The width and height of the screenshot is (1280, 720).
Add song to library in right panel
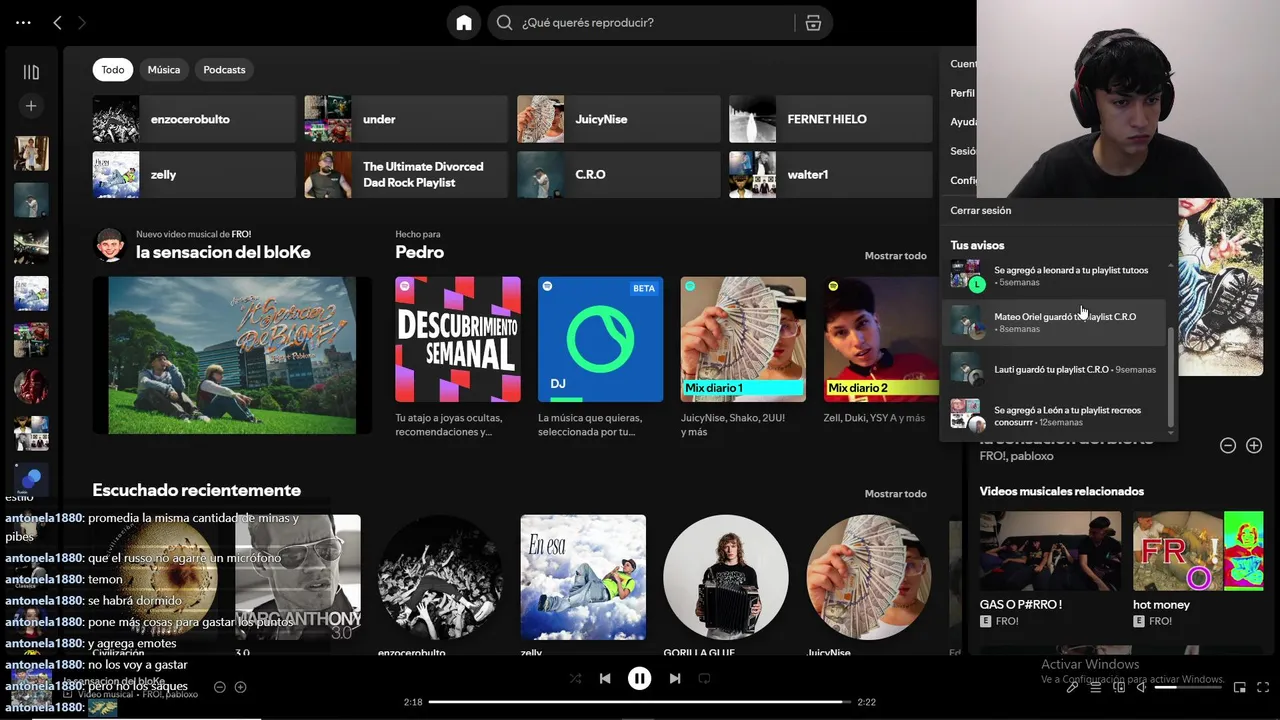[1254, 445]
